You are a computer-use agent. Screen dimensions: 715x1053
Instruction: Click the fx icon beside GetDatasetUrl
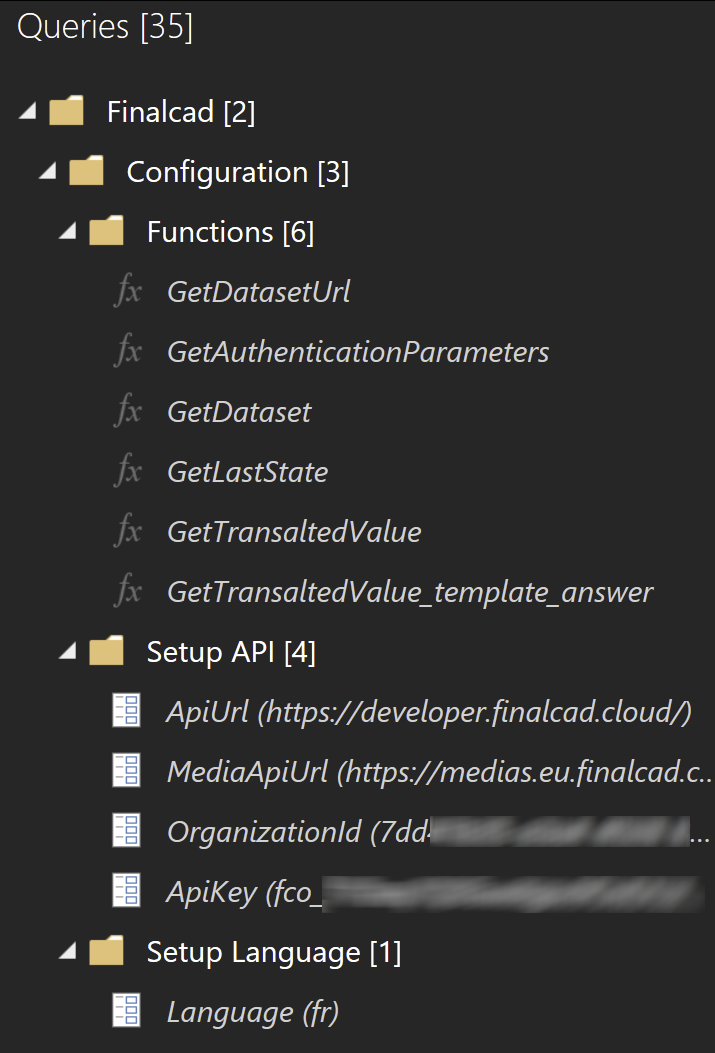pyautogui.click(x=128, y=293)
